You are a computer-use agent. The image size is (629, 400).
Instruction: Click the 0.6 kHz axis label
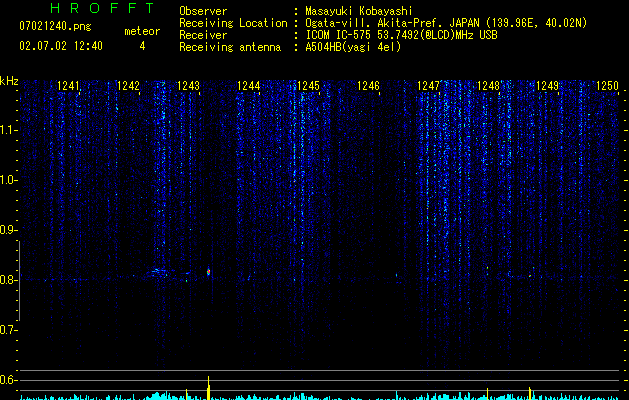coord(9,380)
